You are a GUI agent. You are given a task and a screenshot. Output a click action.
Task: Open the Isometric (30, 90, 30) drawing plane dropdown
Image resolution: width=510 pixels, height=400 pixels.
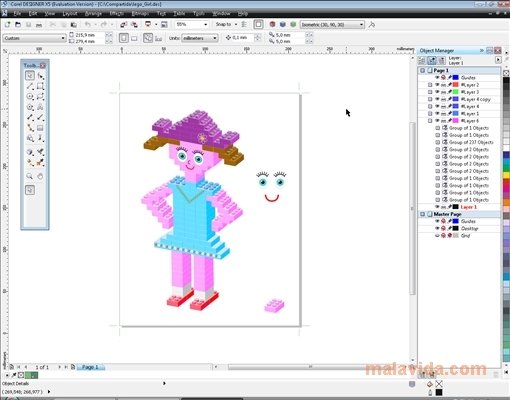361,25
